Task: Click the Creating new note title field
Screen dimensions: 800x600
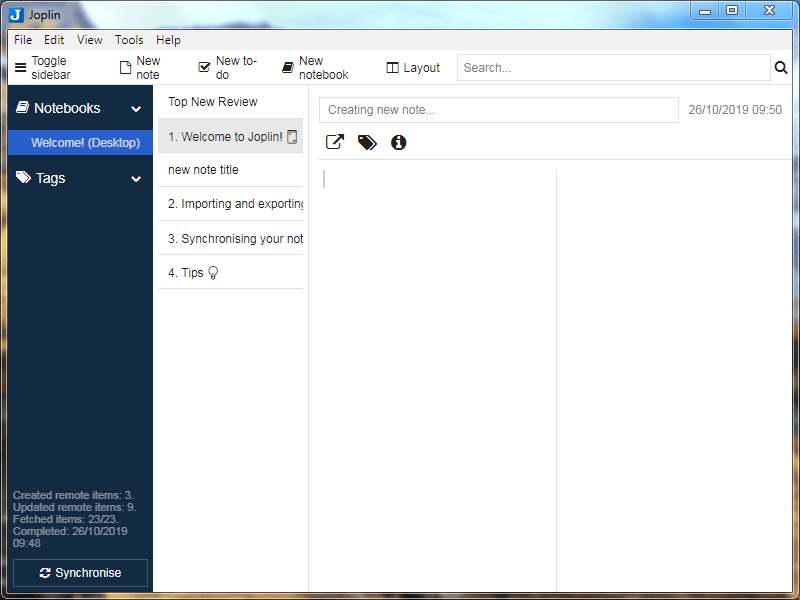Action: point(498,110)
